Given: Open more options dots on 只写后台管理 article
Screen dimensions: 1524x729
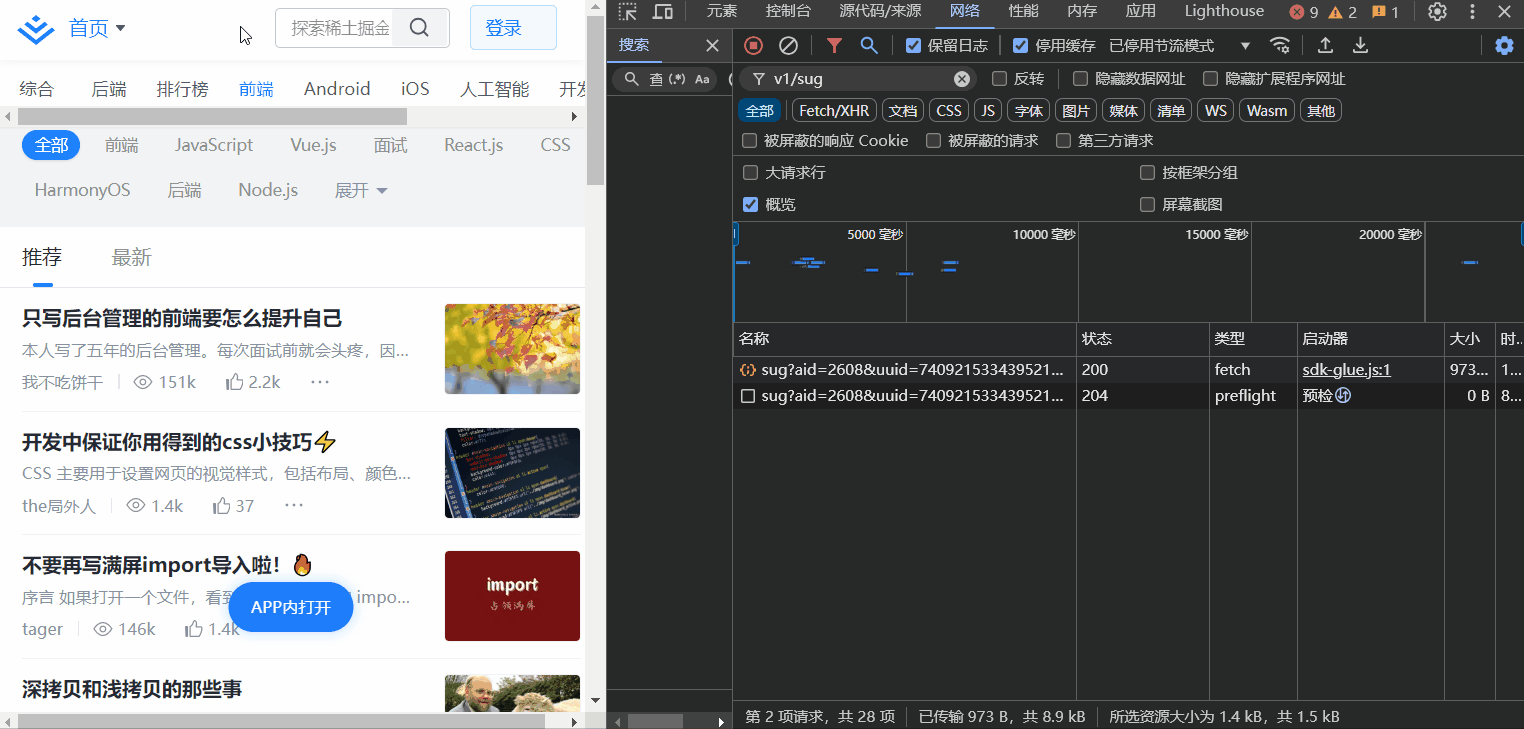Looking at the screenshot, I should pos(320,382).
